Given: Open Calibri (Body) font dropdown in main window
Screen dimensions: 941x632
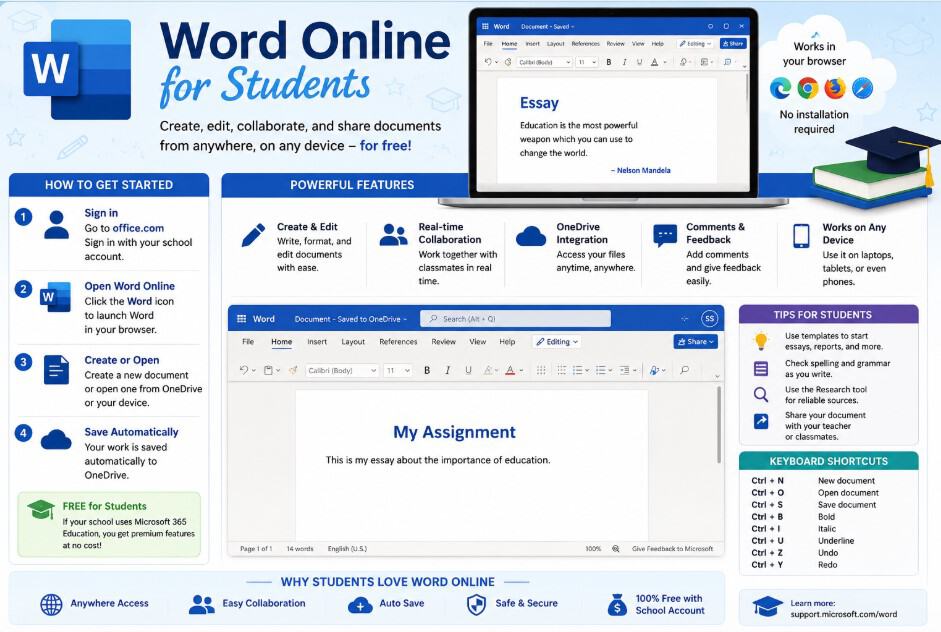Looking at the screenshot, I should [x=341, y=370].
